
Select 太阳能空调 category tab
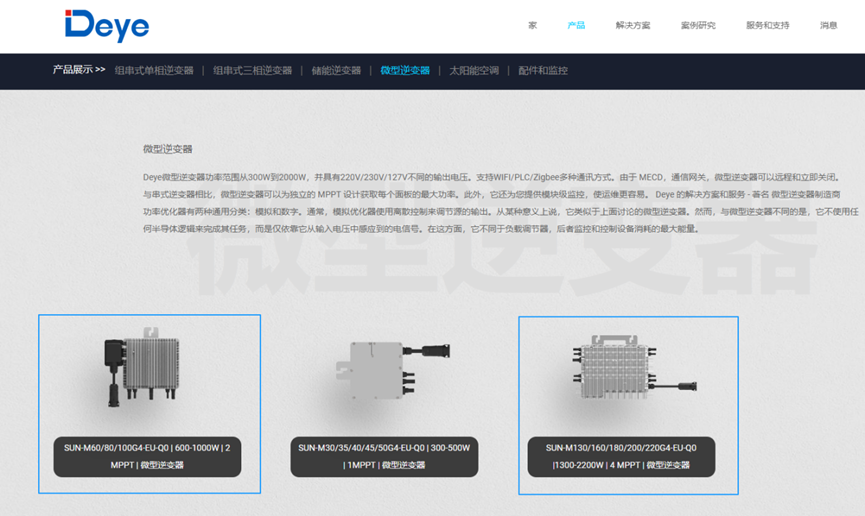coord(474,71)
